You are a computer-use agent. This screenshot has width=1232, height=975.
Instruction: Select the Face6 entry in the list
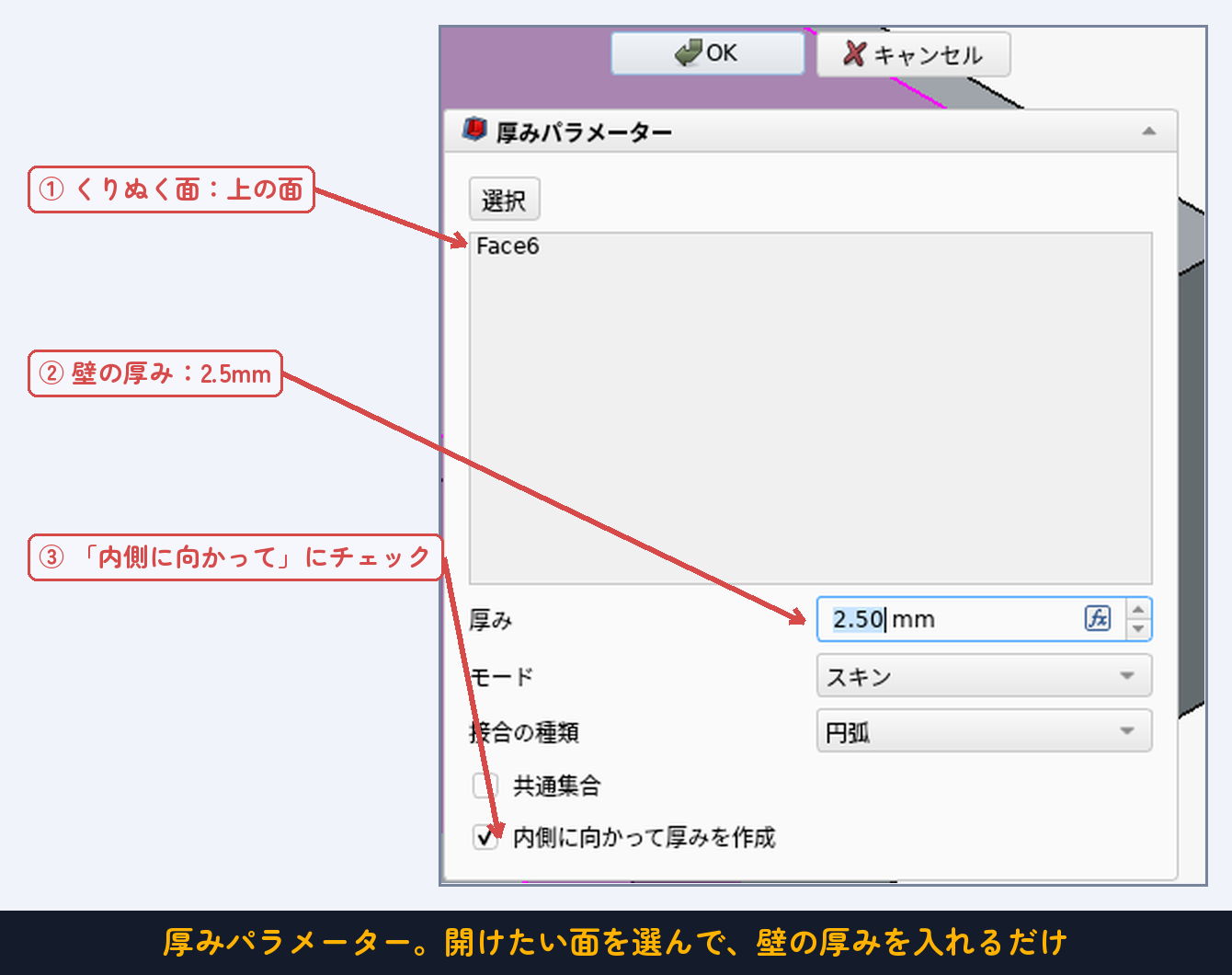(508, 247)
